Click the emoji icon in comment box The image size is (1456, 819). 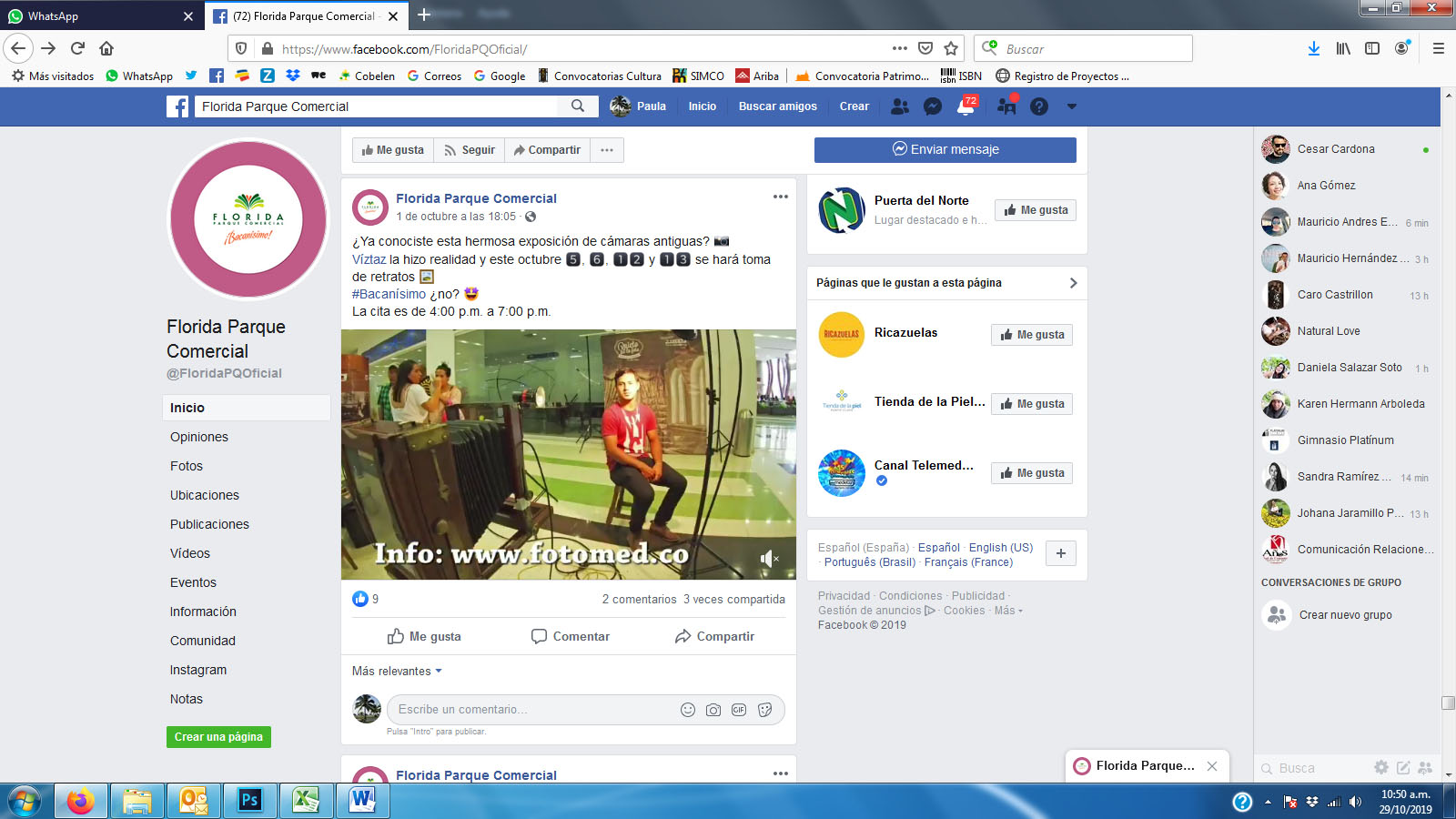pyautogui.click(x=688, y=710)
